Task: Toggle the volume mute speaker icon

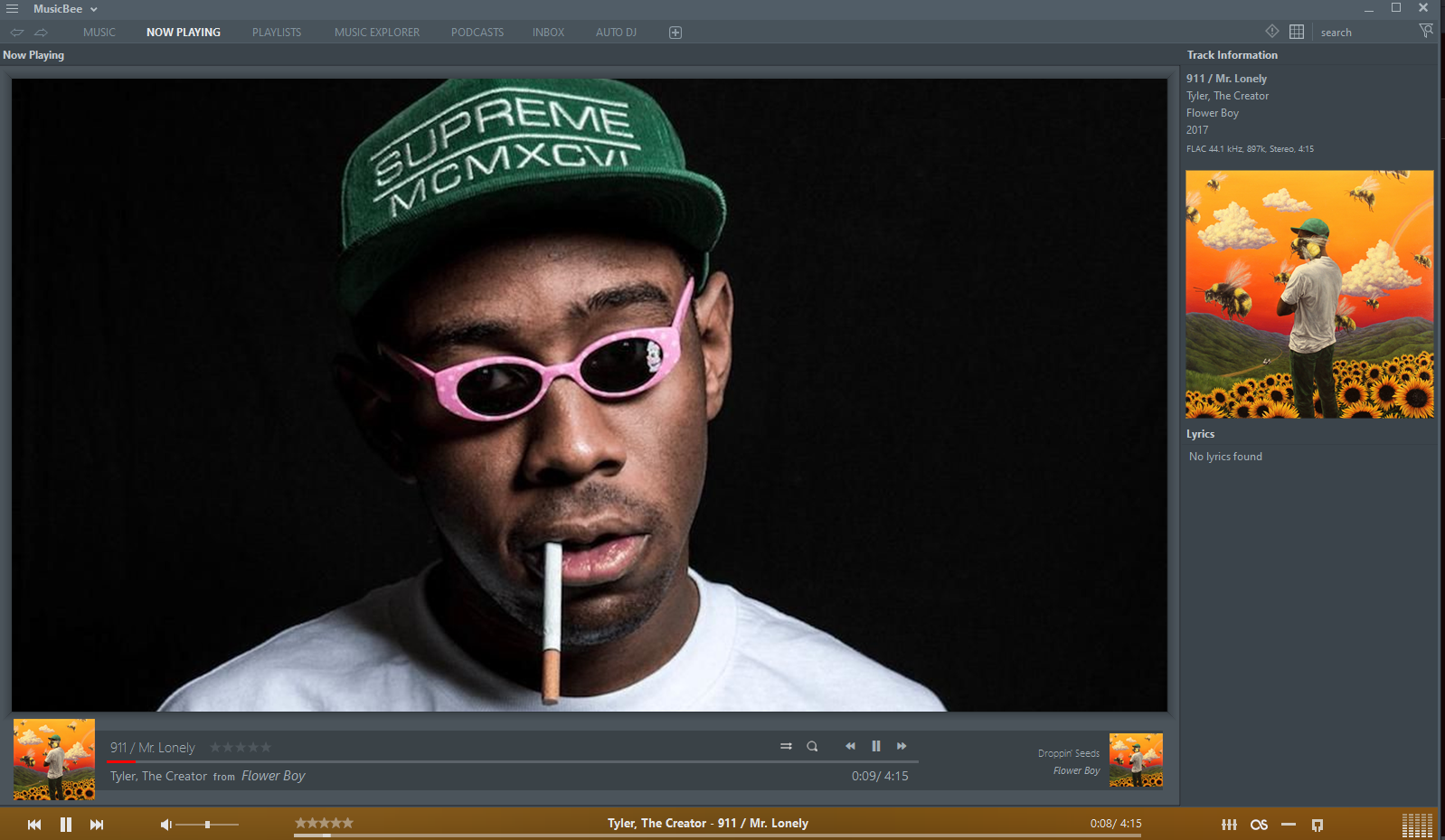Action: coord(165,825)
